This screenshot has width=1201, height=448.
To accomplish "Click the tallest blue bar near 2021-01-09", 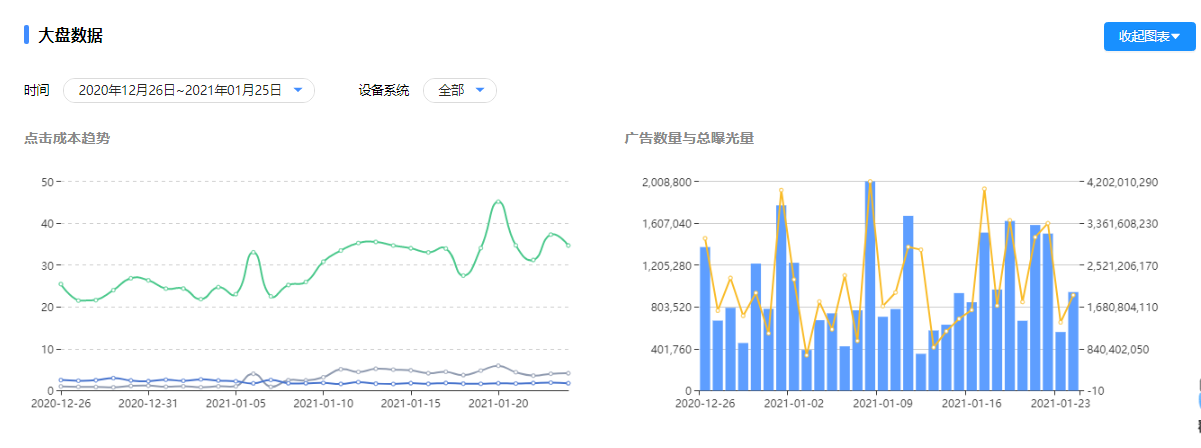I will coord(871,285).
